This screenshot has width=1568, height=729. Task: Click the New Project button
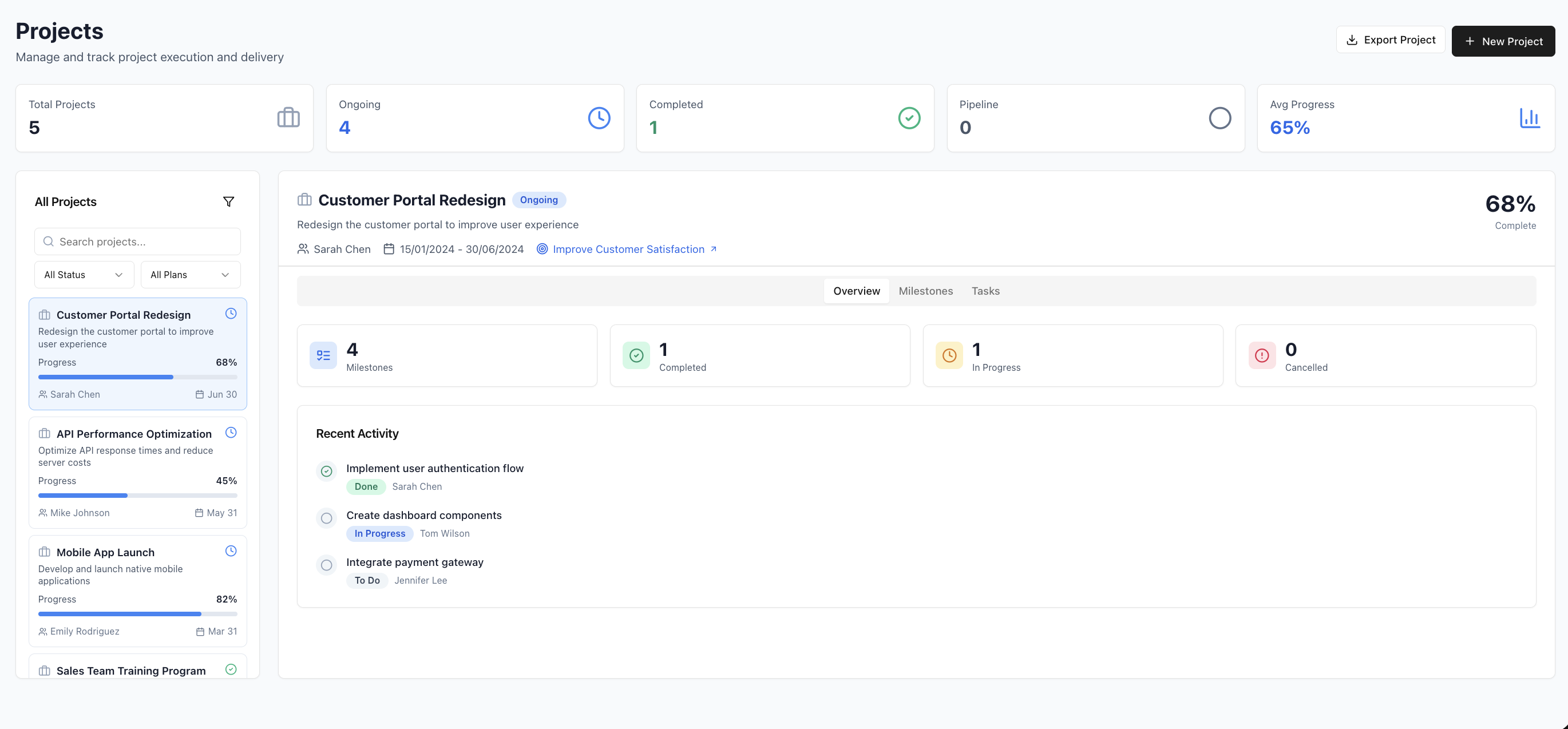coord(1503,41)
